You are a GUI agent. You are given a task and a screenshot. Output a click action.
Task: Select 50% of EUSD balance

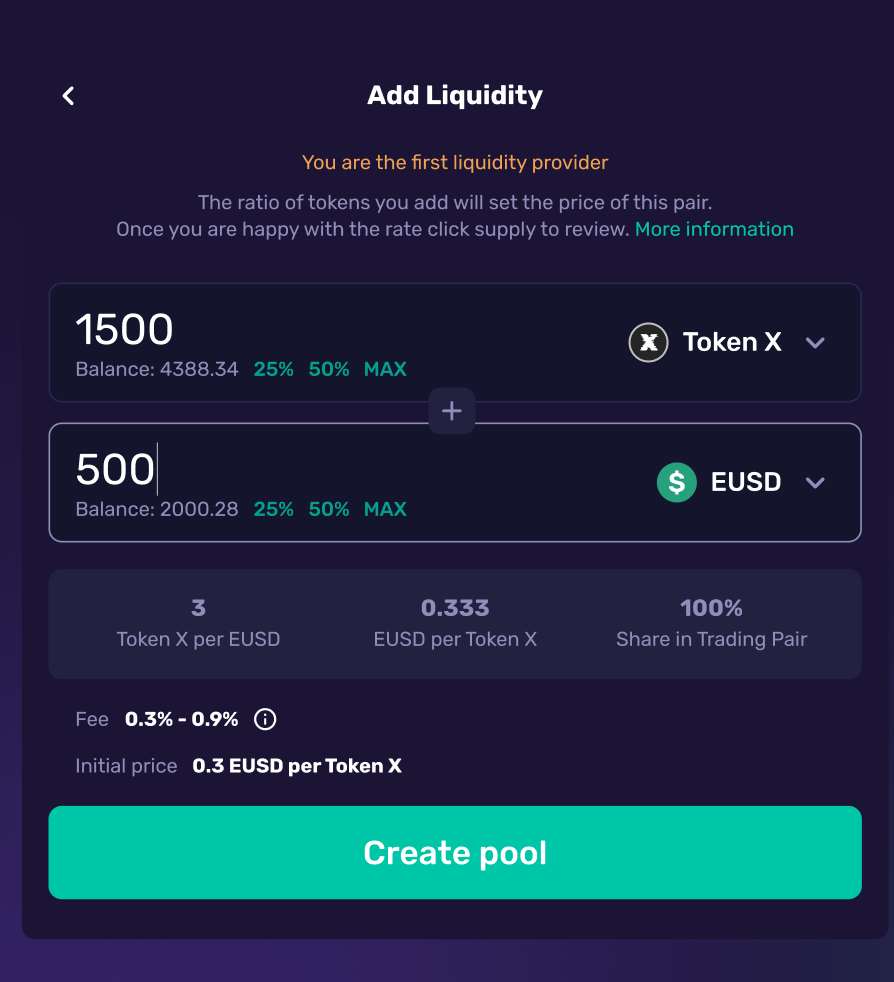[x=329, y=509]
